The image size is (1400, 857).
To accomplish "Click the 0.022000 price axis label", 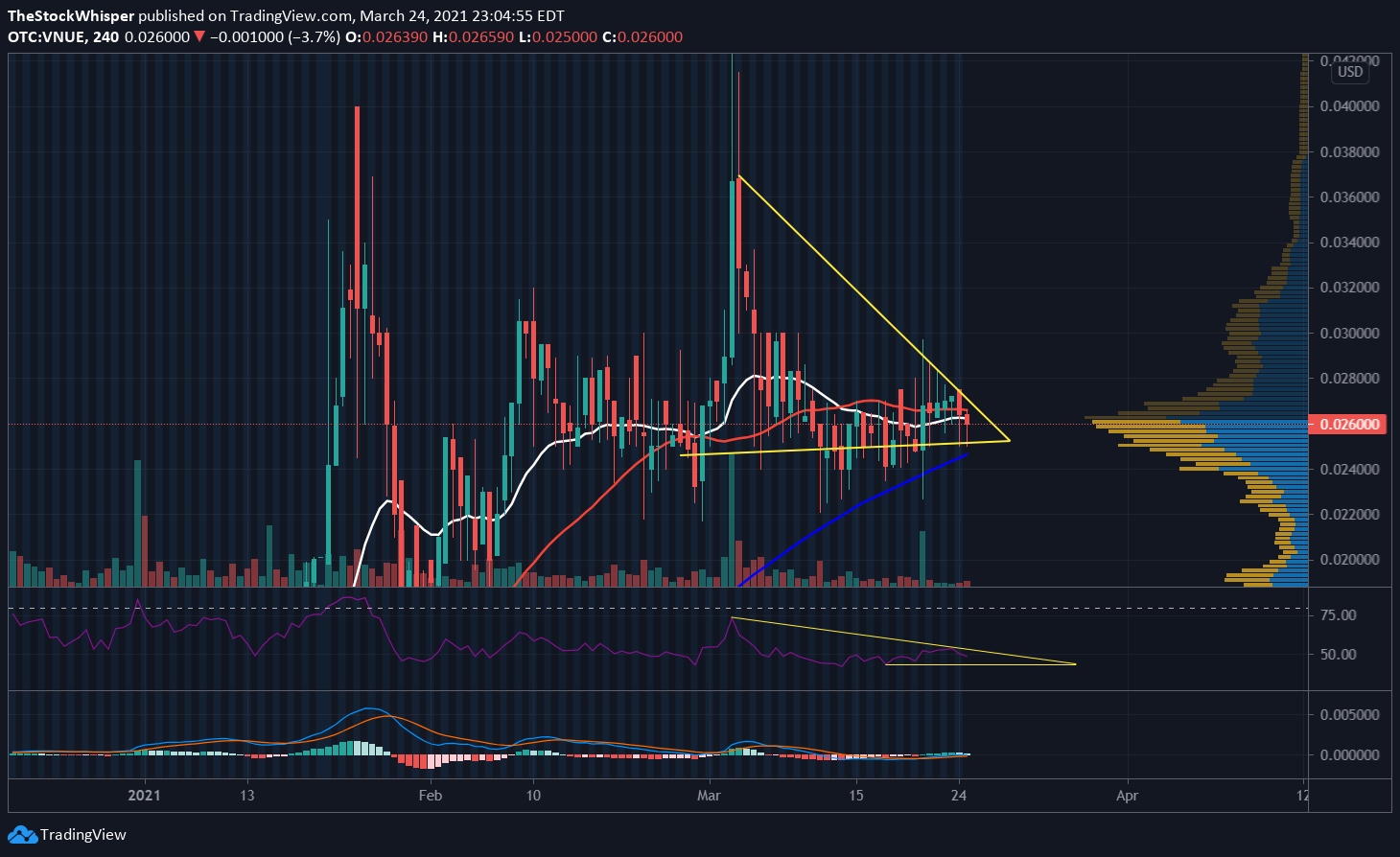I will pyautogui.click(x=1350, y=514).
